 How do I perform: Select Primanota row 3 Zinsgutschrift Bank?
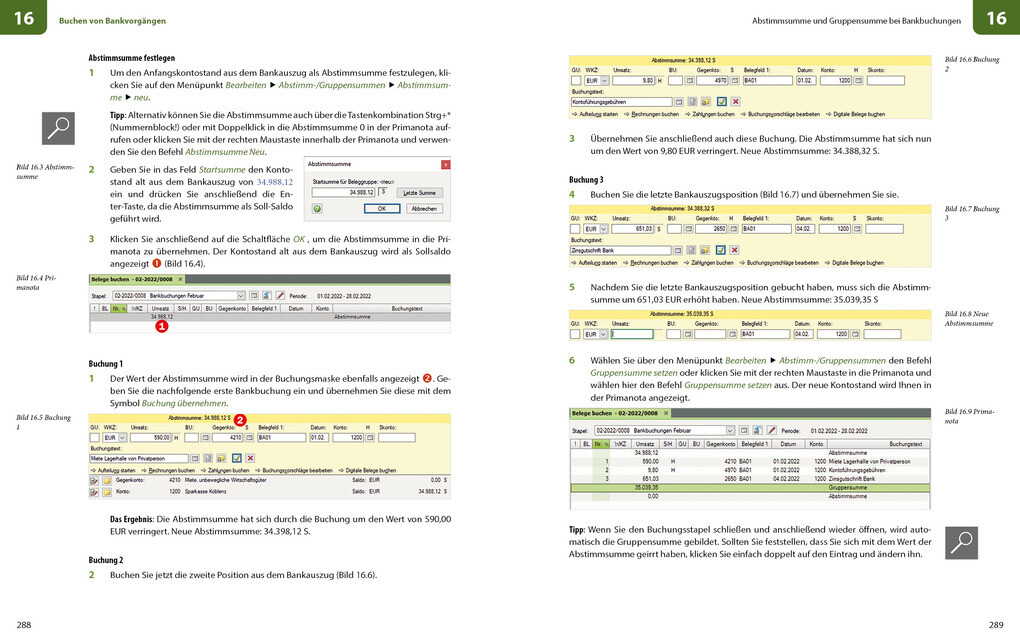coord(750,479)
